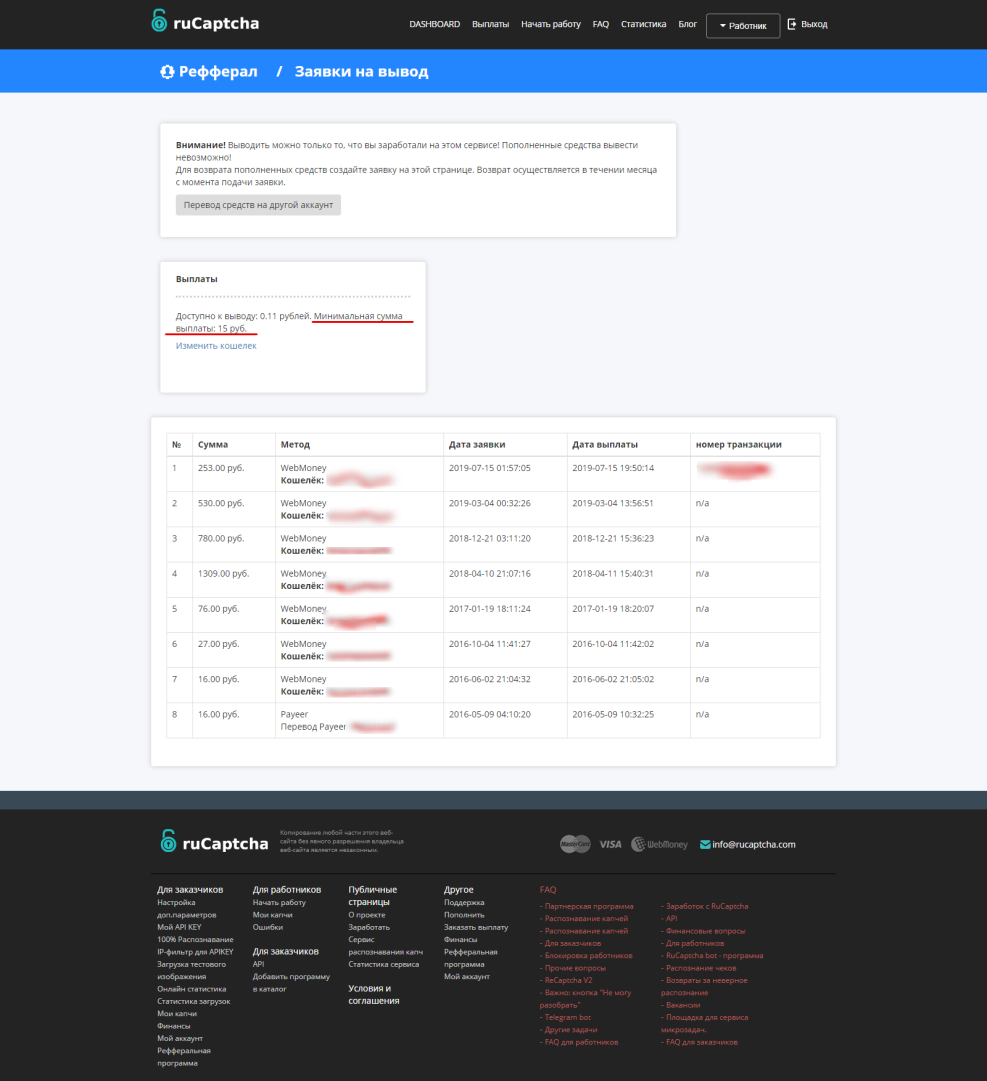Click the Мой API KEY footer link
The height and width of the screenshot is (1081, 987).
[x=179, y=927]
